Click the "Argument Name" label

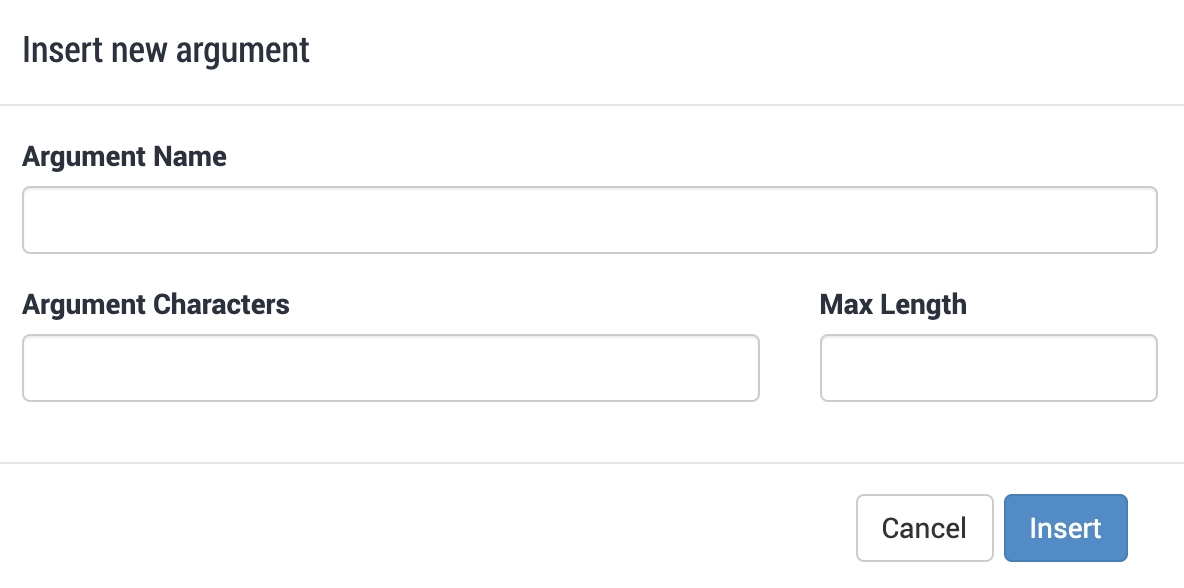click(124, 157)
